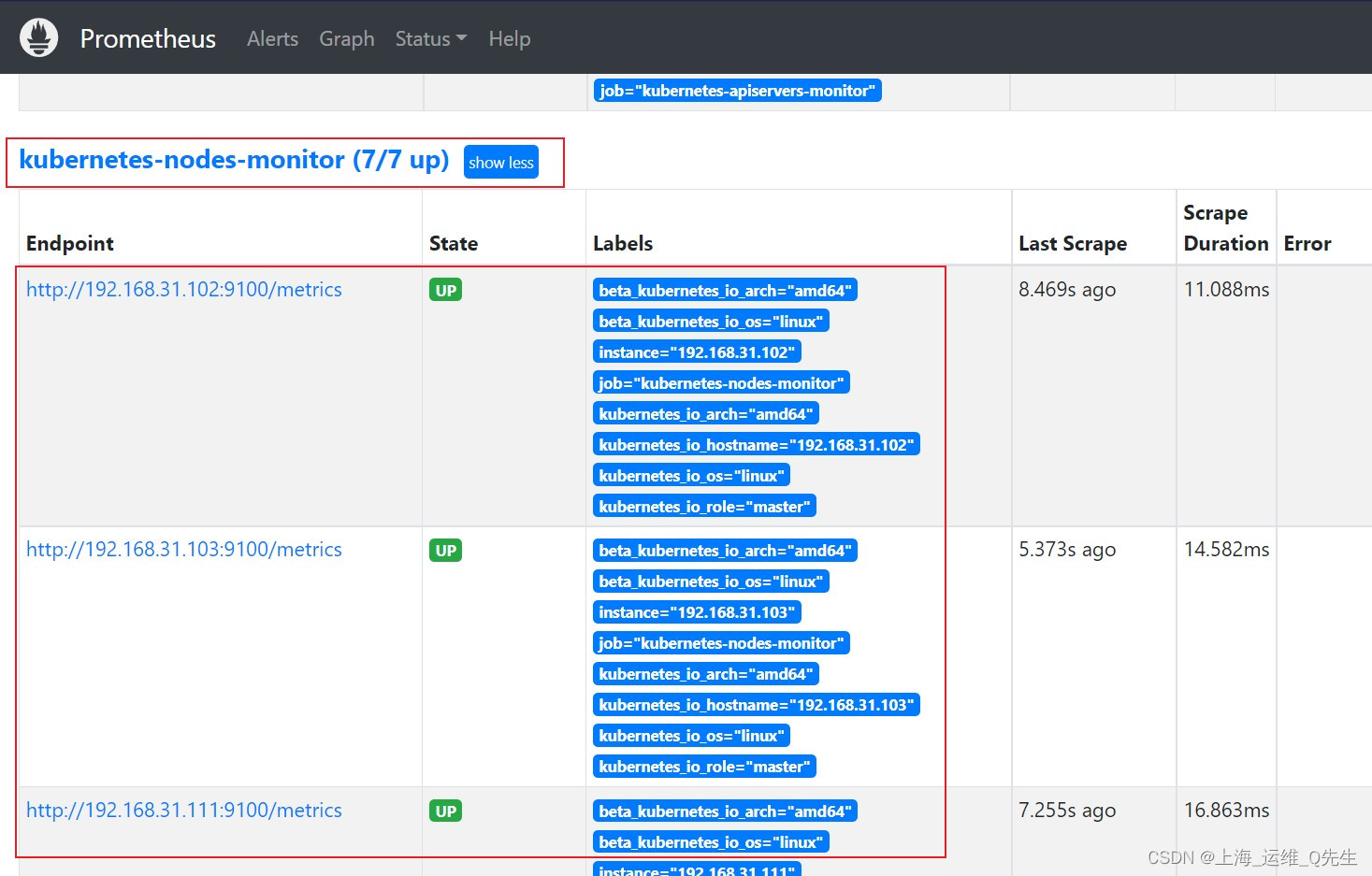
Task: Open the Prometheus home title link
Action: point(148,38)
